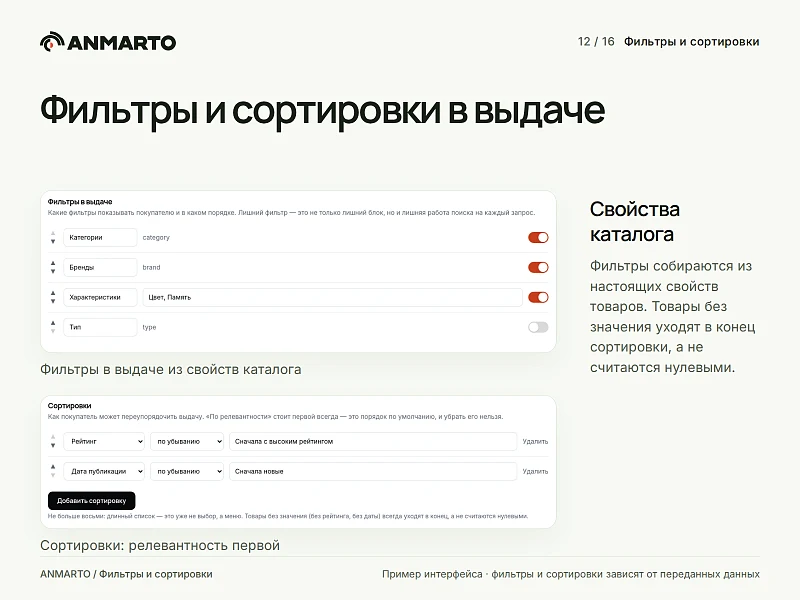Delete the Рейтинг sorting row
The image size is (800, 600).
tap(535, 441)
